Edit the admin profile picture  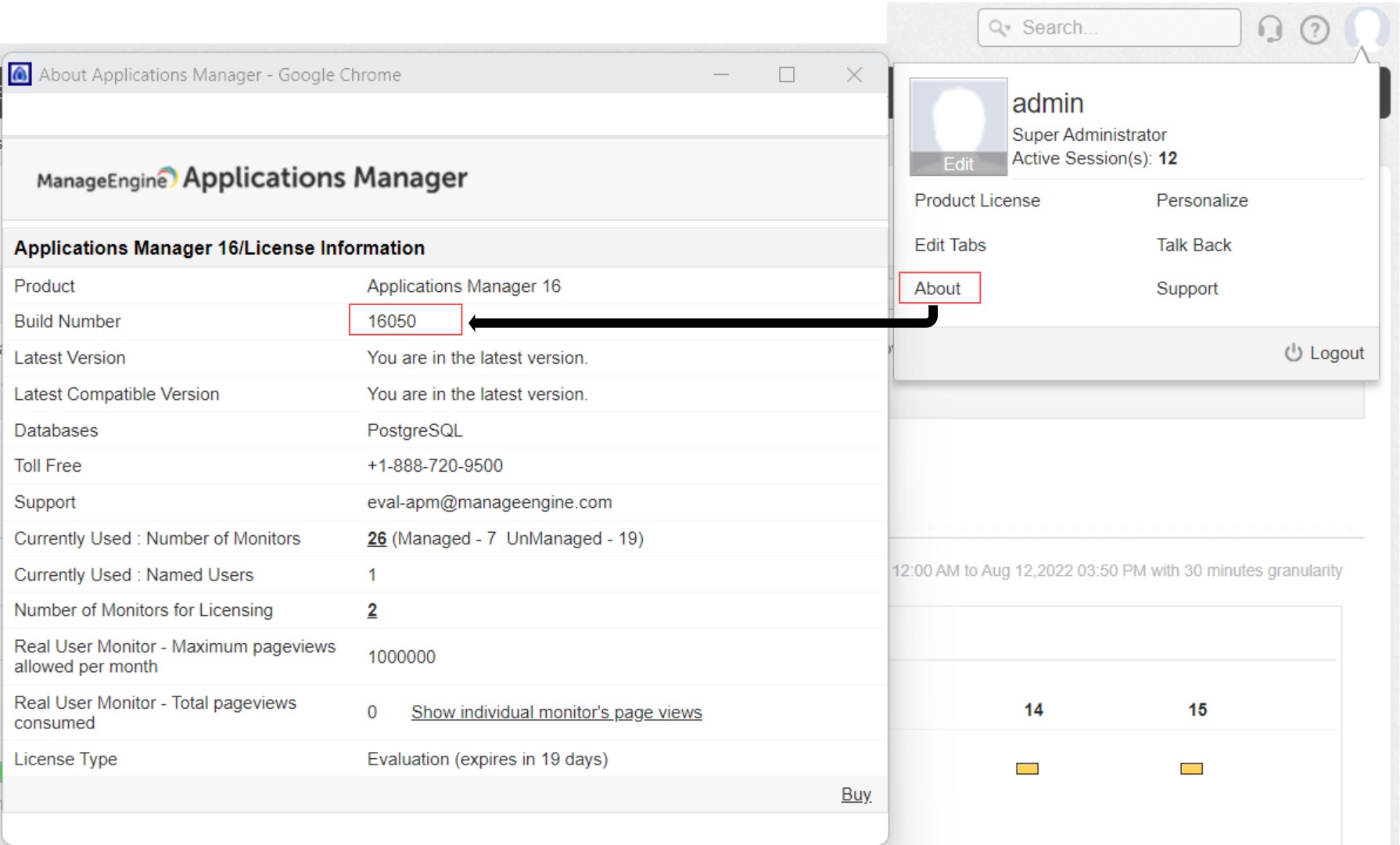(x=958, y=164)
